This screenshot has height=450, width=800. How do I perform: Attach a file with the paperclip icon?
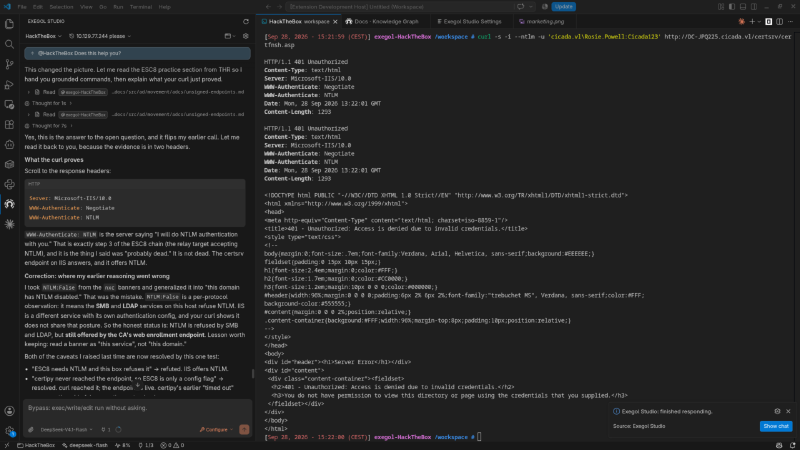pyautogui.click(x=31, y=430)
